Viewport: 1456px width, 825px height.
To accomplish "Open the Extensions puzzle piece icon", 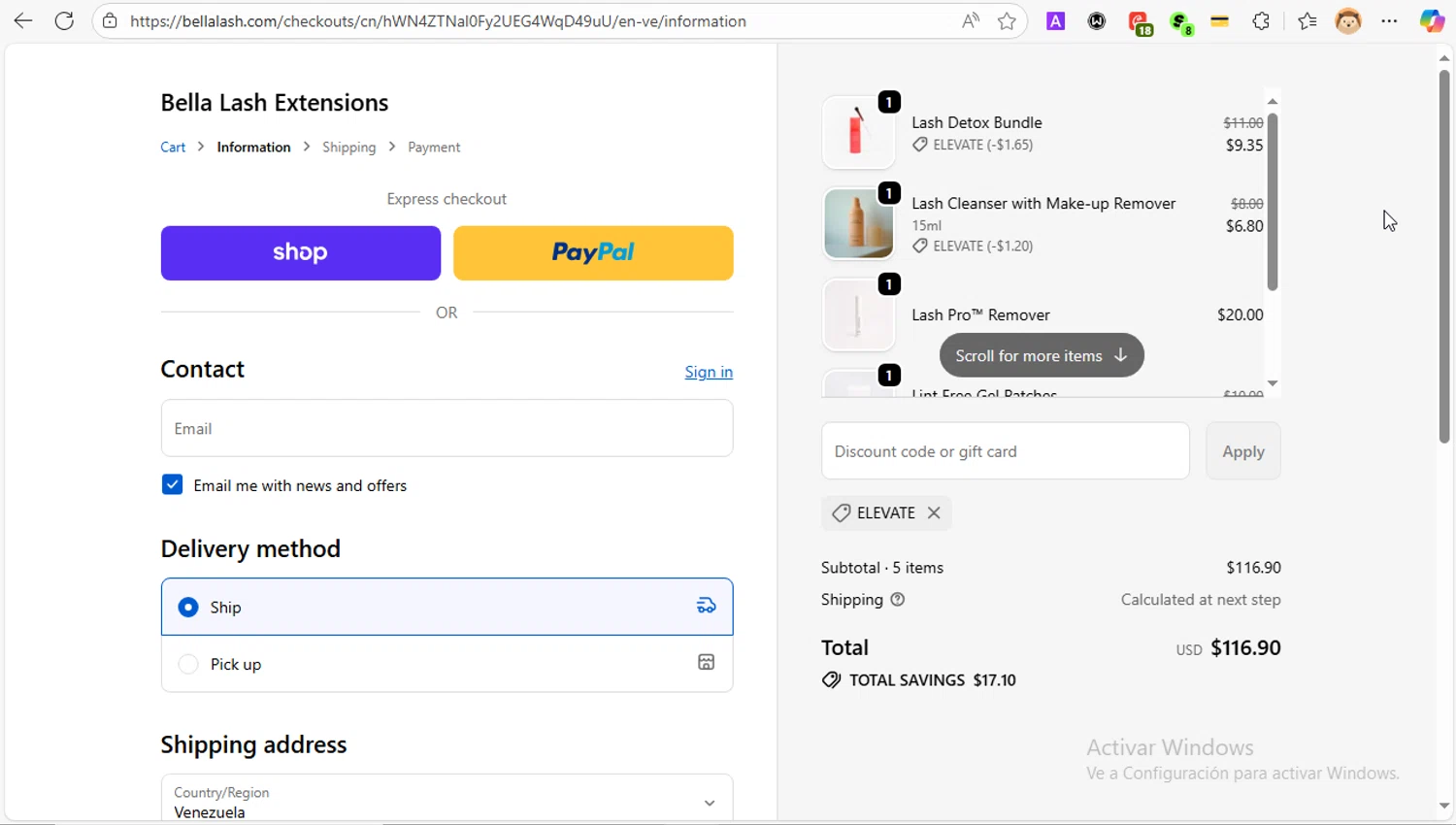I will pyautogui.click(x=1261, y=20).
